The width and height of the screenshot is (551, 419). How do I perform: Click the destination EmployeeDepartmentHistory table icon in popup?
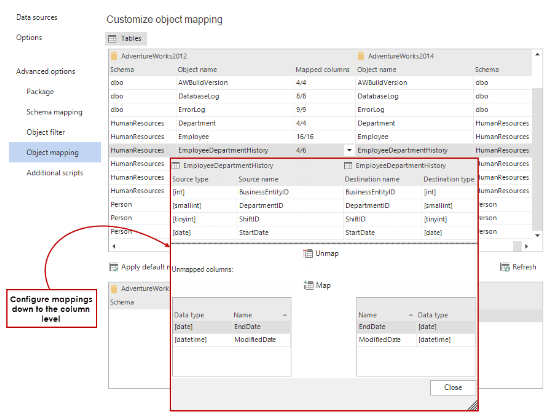point(348,166)
